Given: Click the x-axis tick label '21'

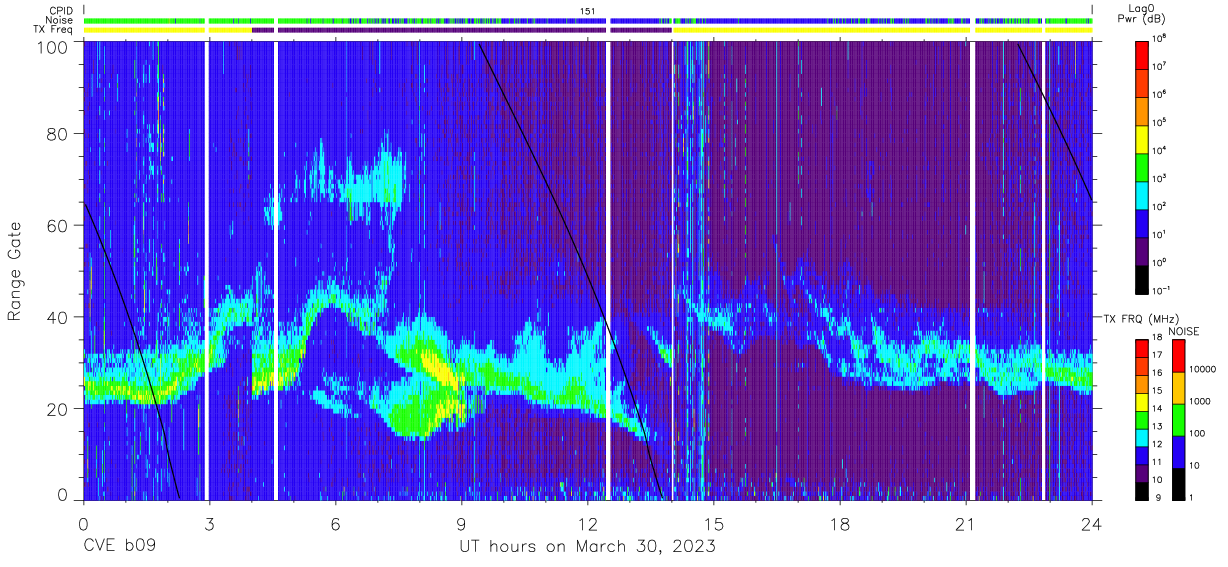Looking at the screenshot, I should tap(966, 522).
